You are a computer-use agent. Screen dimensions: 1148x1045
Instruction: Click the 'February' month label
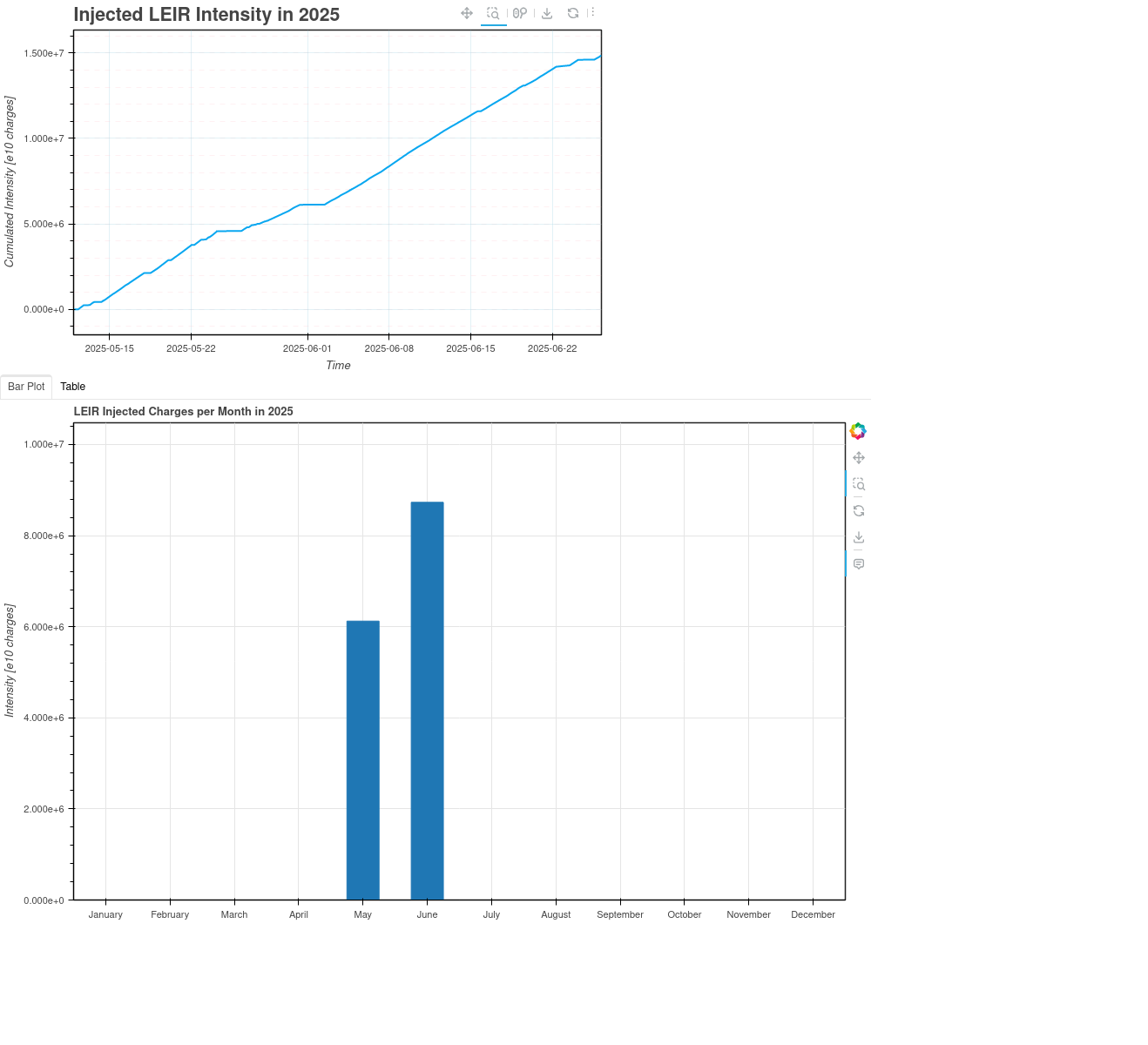pyautogui.click(x=170, y=914)
